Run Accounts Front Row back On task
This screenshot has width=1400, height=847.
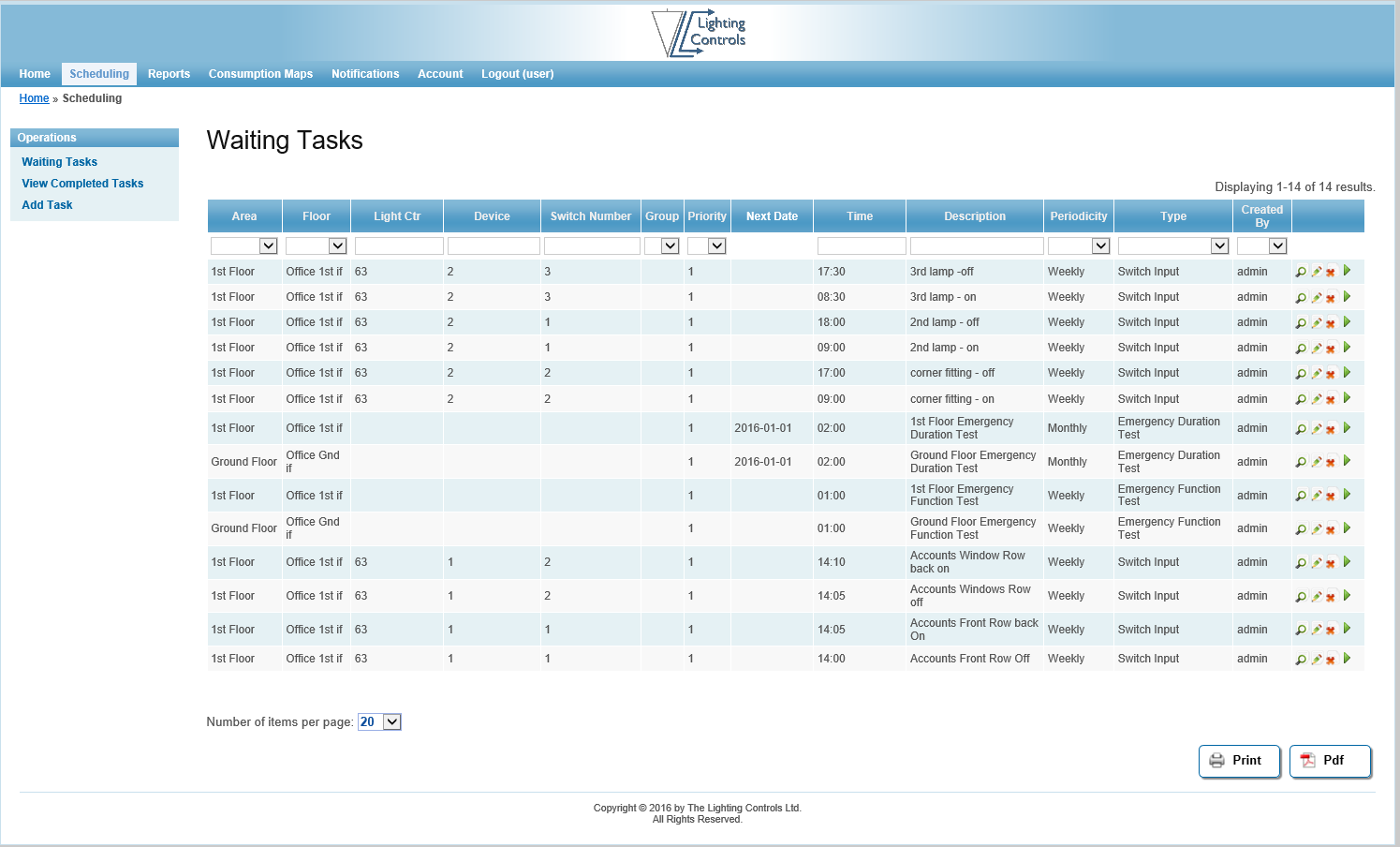[1347, 629]
